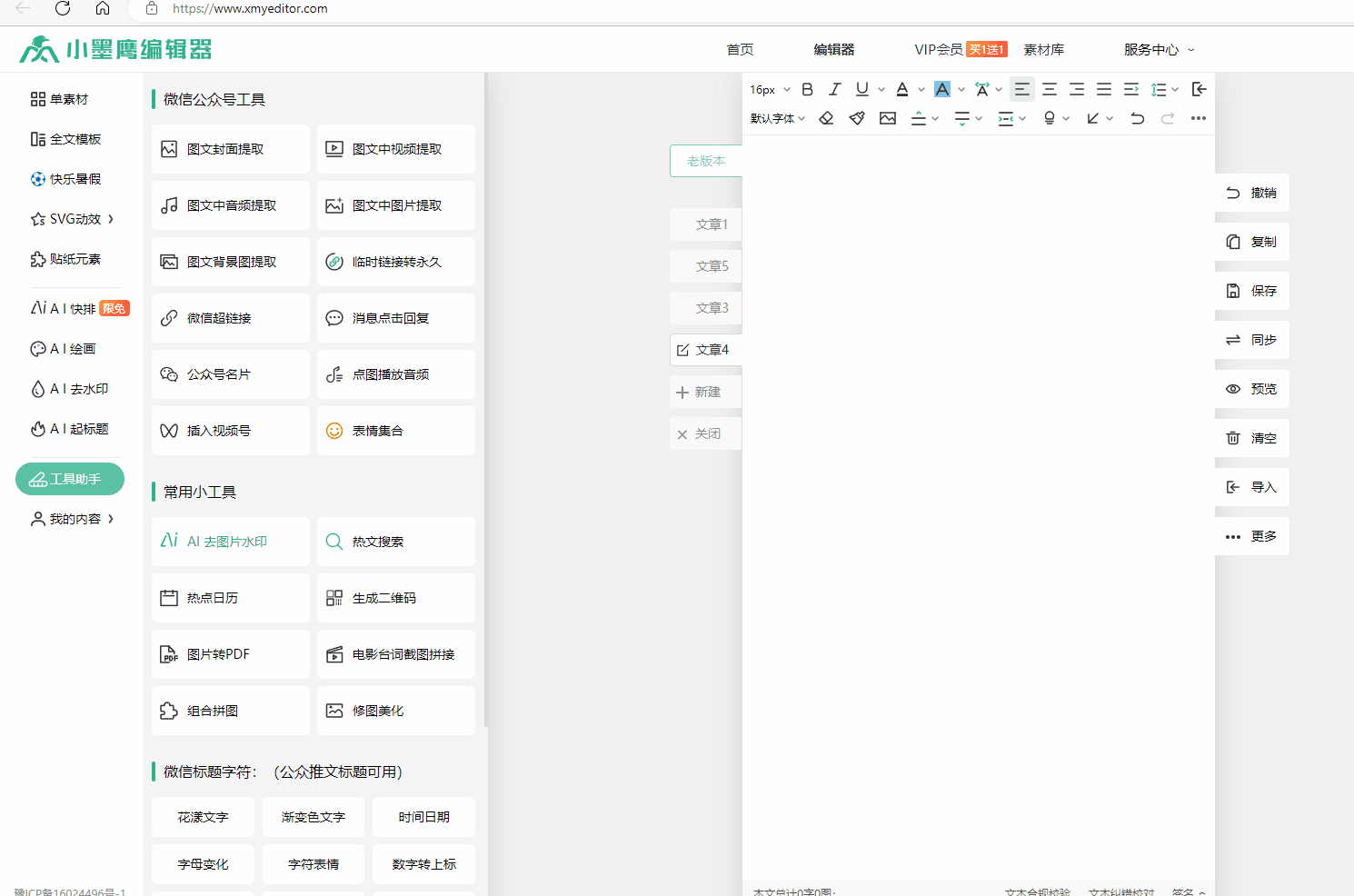Viewport: 1354px width, 896px height.
Task: Open the 图片转PDF tool
Action: tap(231, 654)
